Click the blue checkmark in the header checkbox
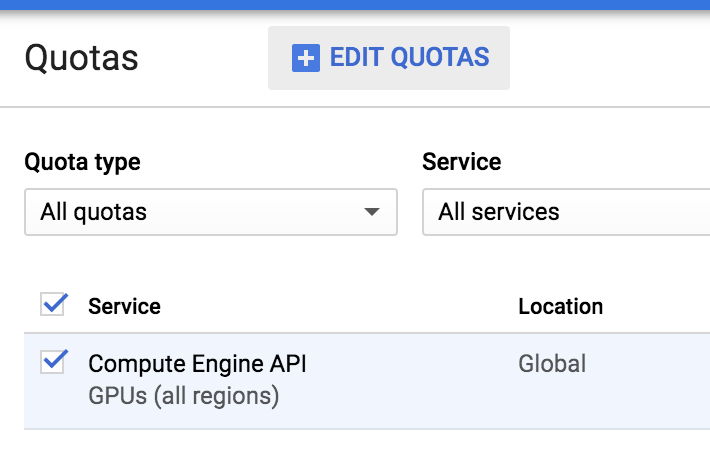 tap(56, 302)
